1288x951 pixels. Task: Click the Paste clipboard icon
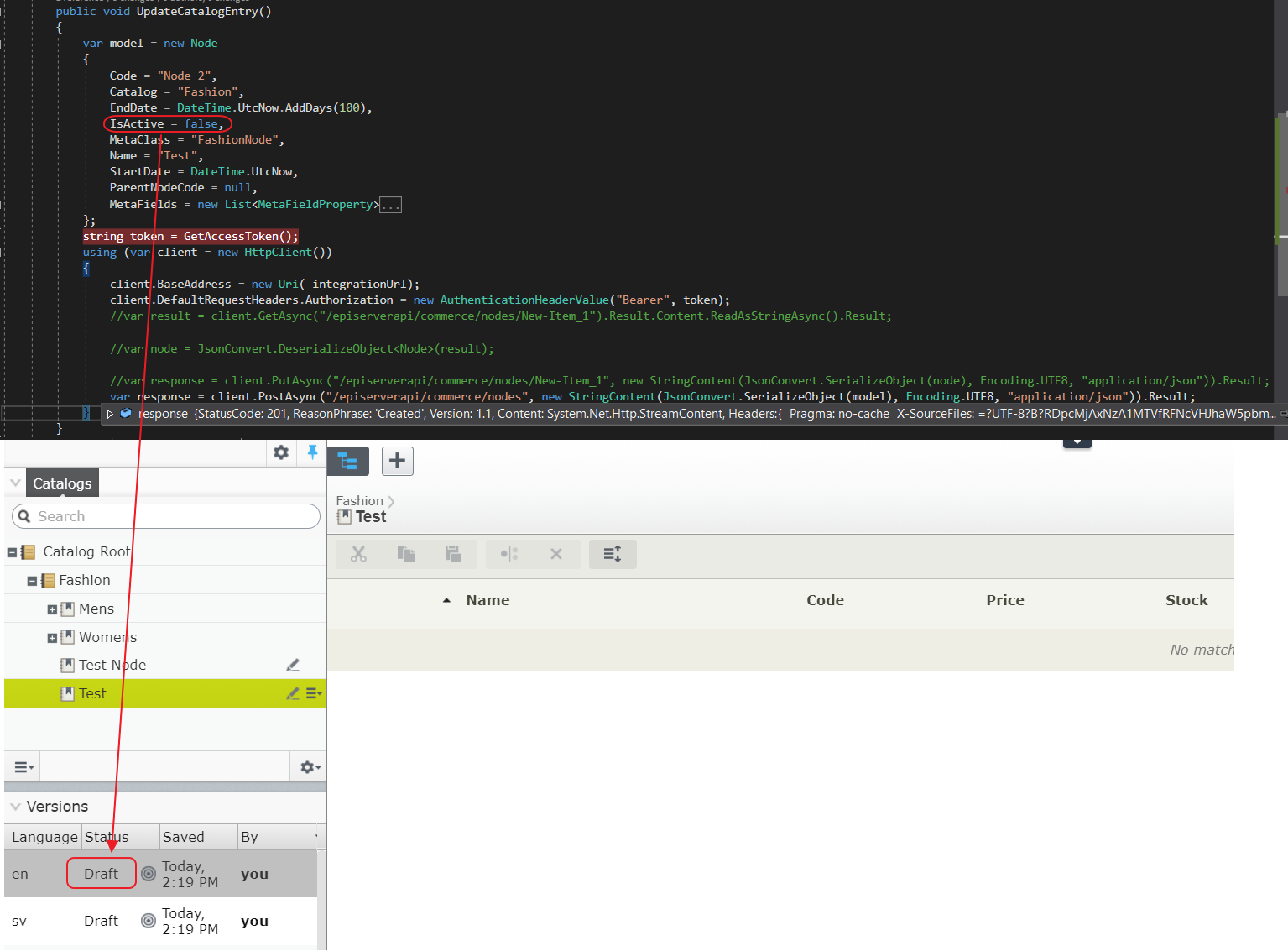pyautogui.click(x=453, y=554)
